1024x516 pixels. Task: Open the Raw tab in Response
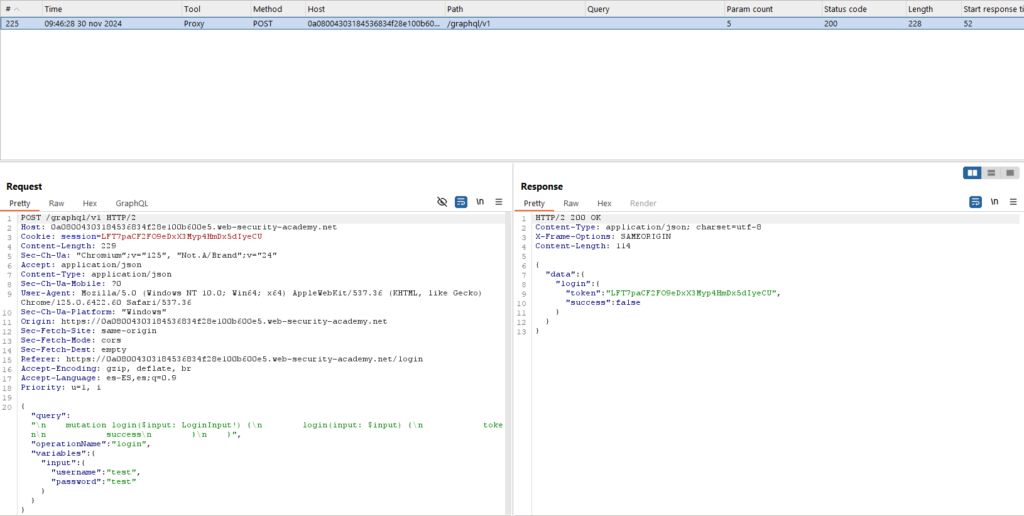(x=571, y=203)
